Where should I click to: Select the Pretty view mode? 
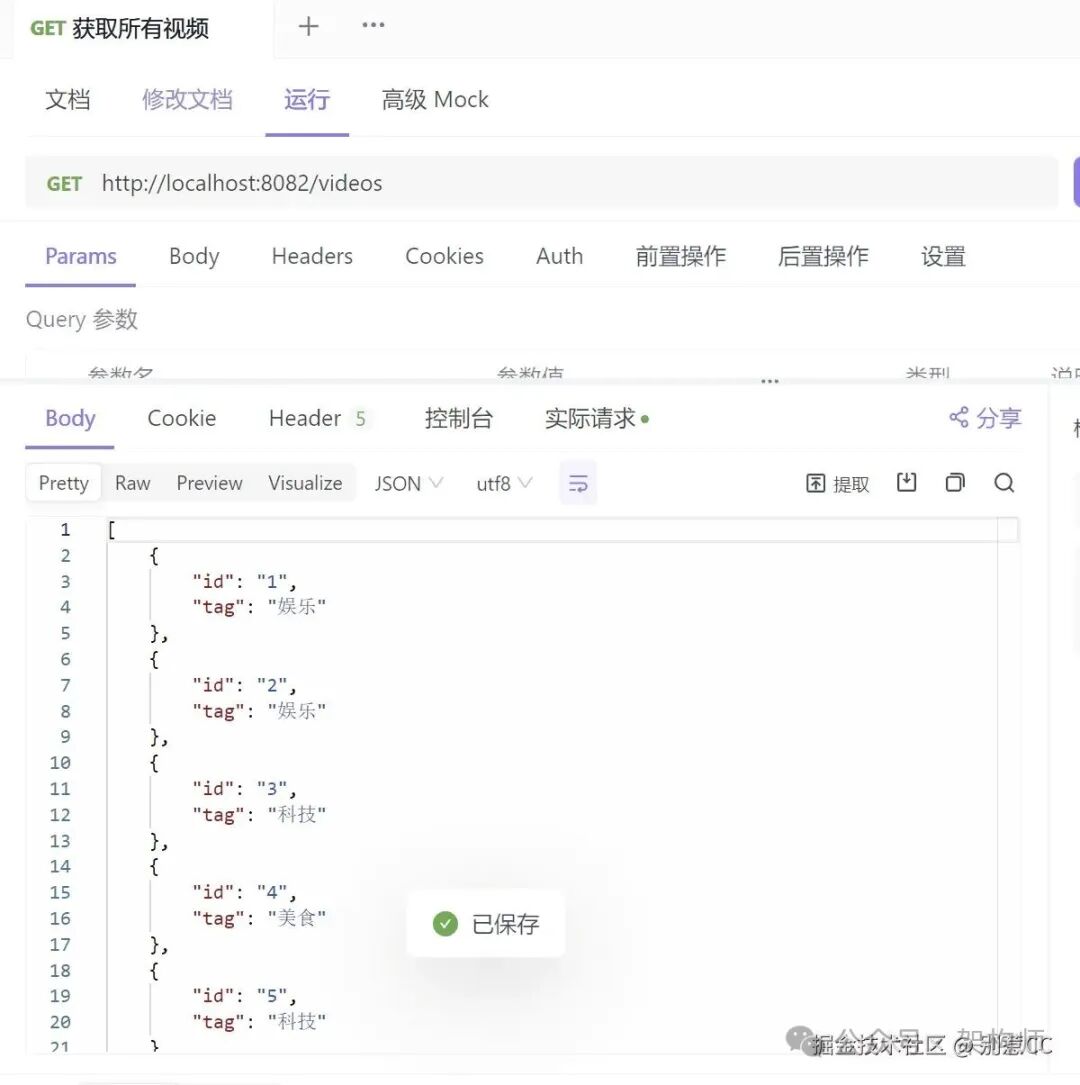click(x=64, y=483)
